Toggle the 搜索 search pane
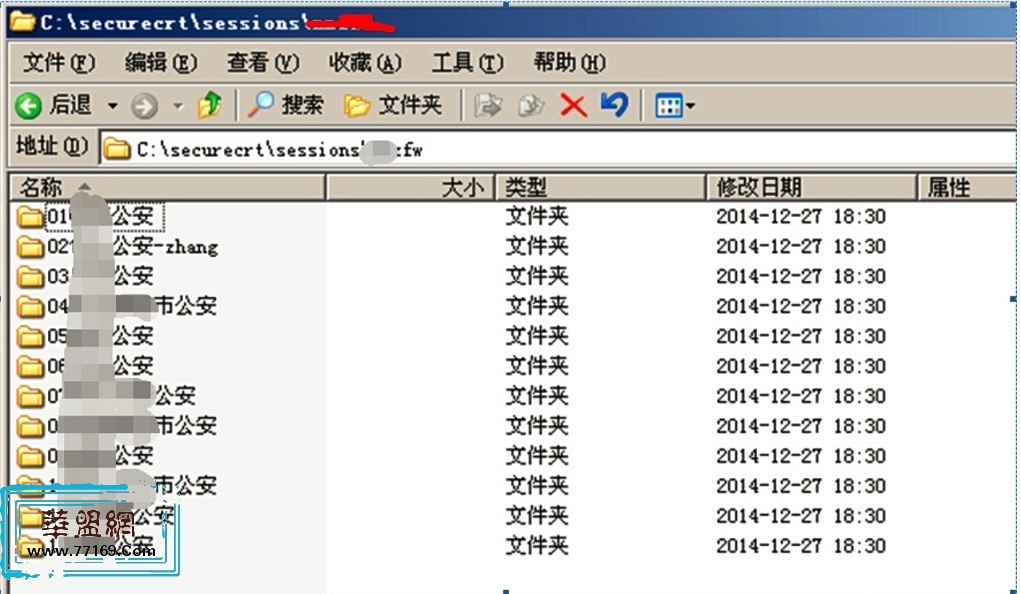Viewport: 1021px width, 594px height. [x=287, y=105]
